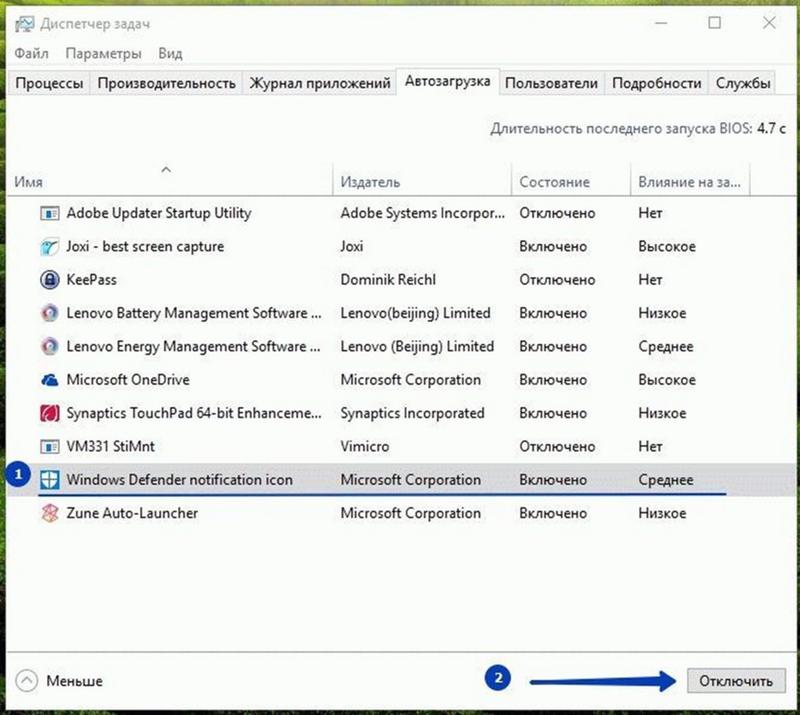
Task: Click Среднее impact in Lenovo Energy row
Action: pyautogui.click(x=666, y=347)
